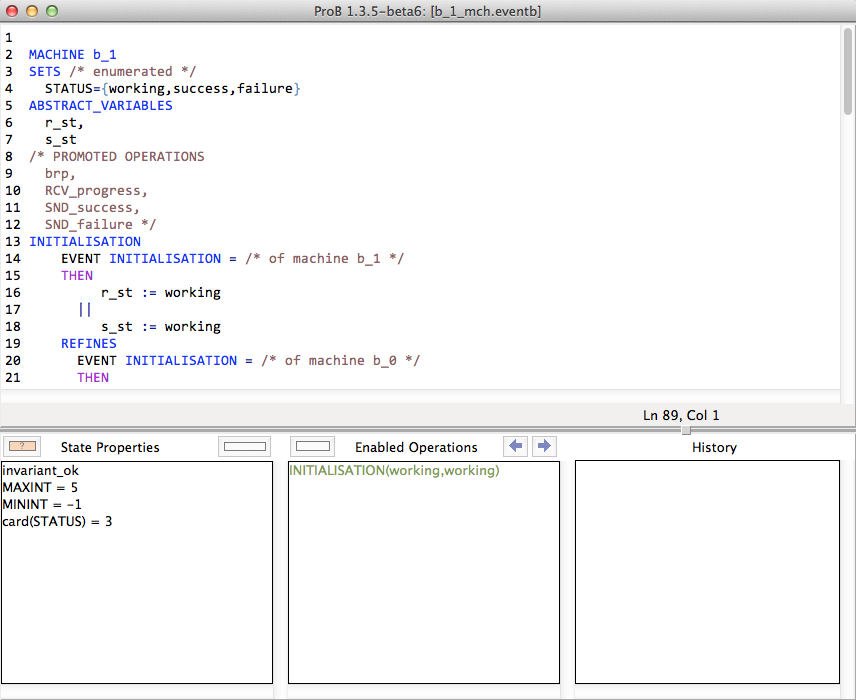Click the blank indicator box right of State Properties
This screenshot has width=856, height=700.
coord(243,446)
